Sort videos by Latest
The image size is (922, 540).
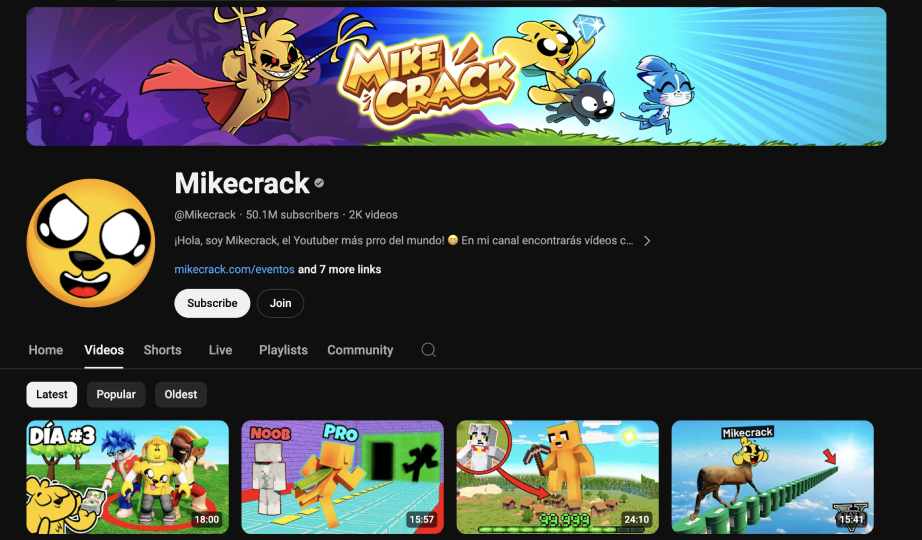pos(52,394)
